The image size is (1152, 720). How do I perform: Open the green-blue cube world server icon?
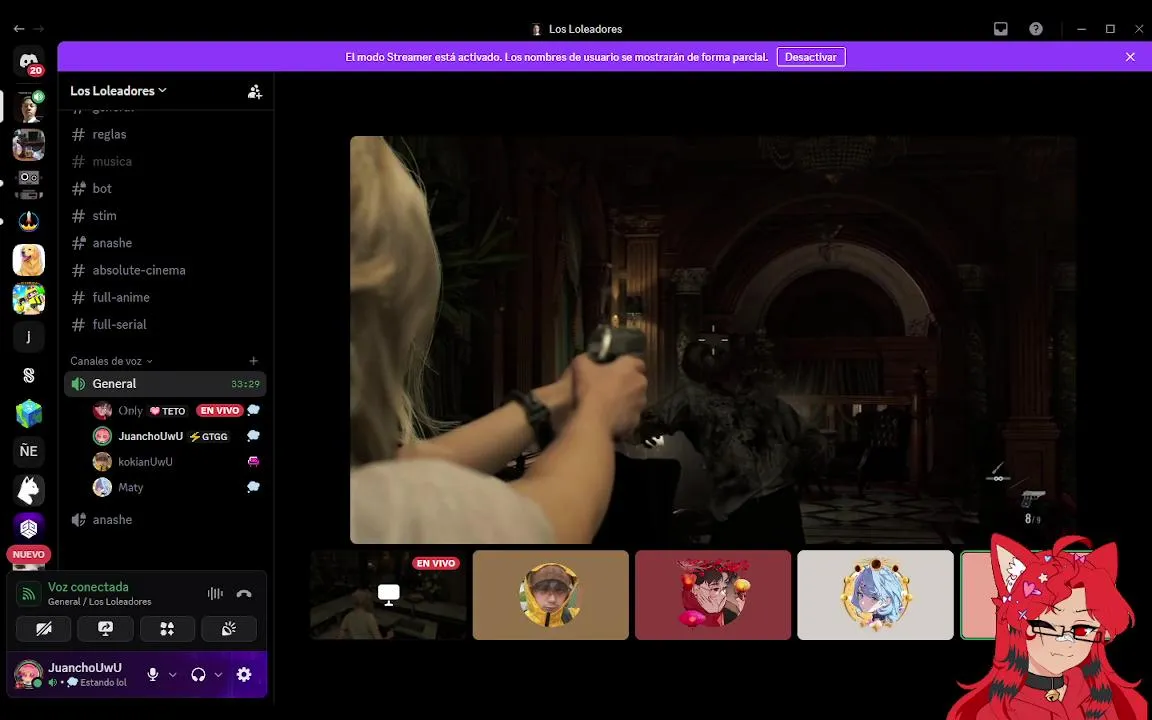coord(29,413)
